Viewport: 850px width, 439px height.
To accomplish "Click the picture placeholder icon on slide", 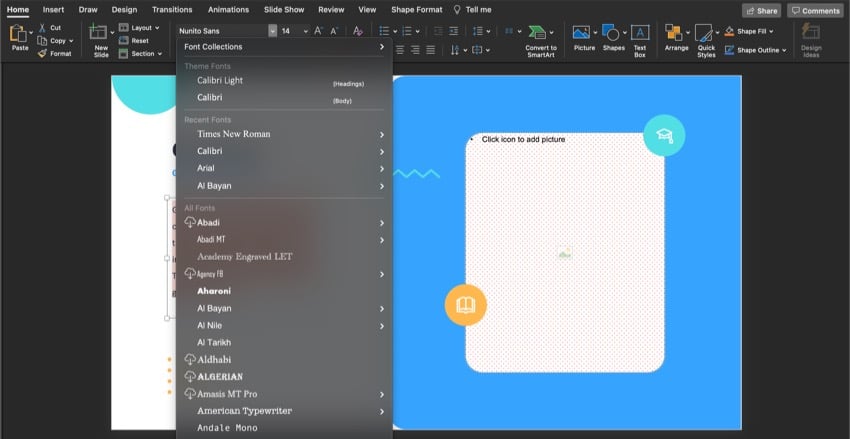I will 564,253.
